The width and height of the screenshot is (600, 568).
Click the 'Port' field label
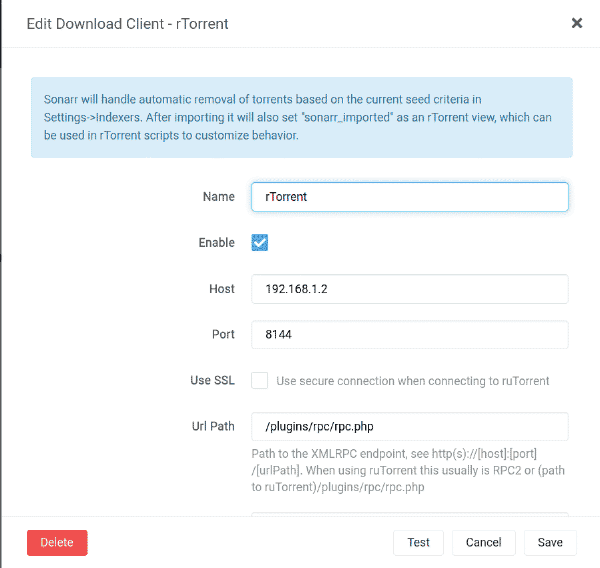click(223, 335)
